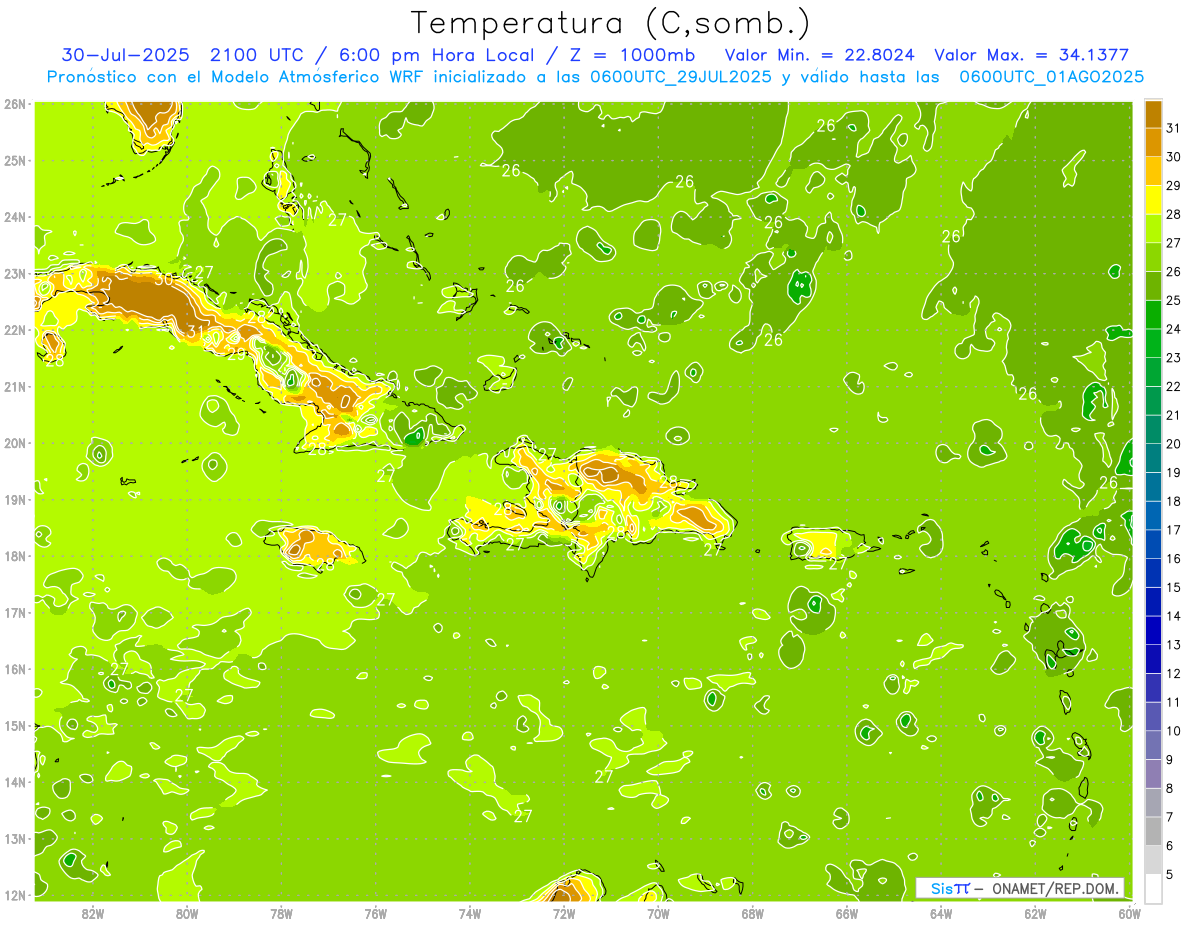Click the 76W longitude axis label
1200x927 pixels.
pos(375,913)
